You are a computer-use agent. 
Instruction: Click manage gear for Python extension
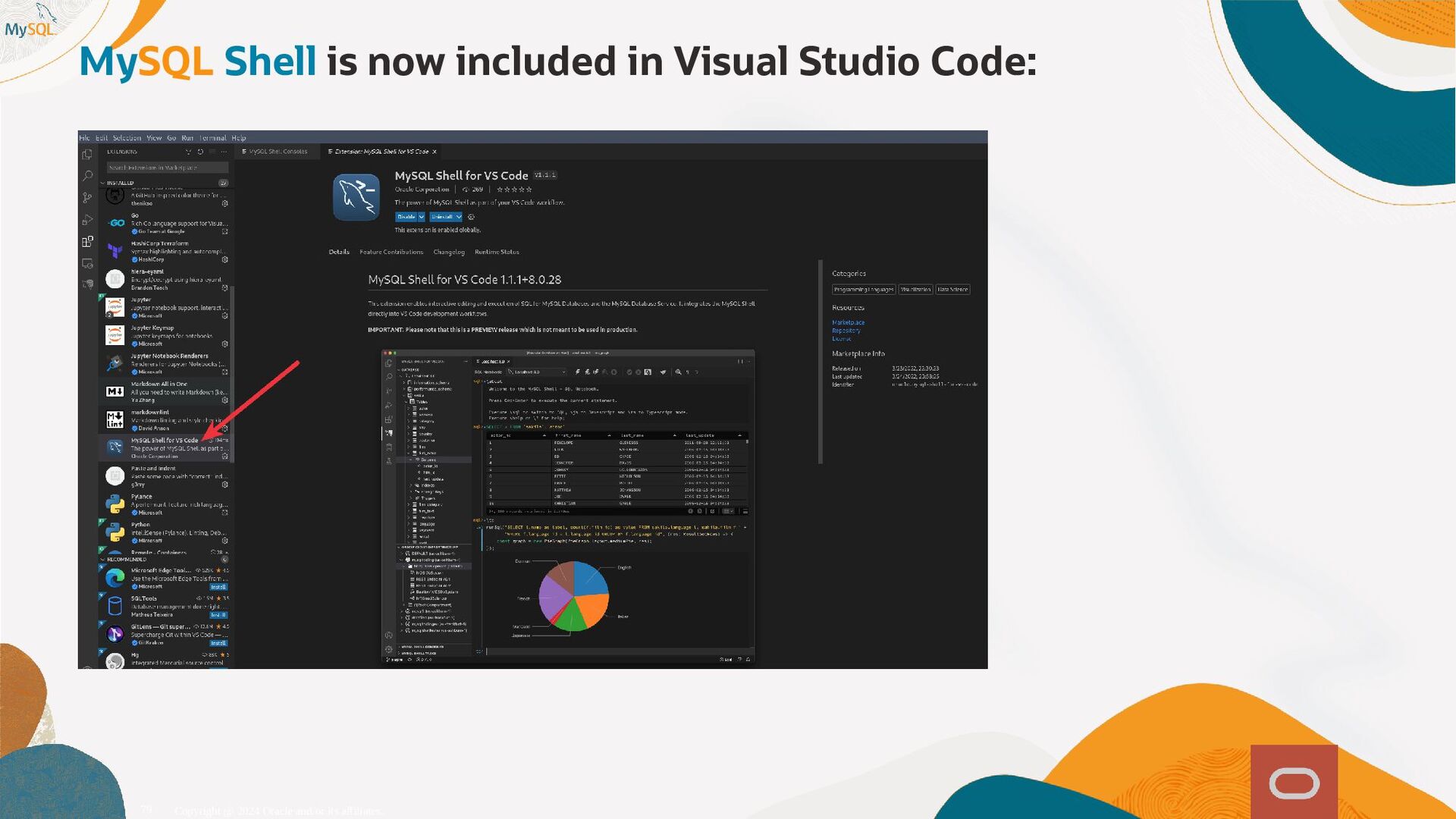click(224, 541)
